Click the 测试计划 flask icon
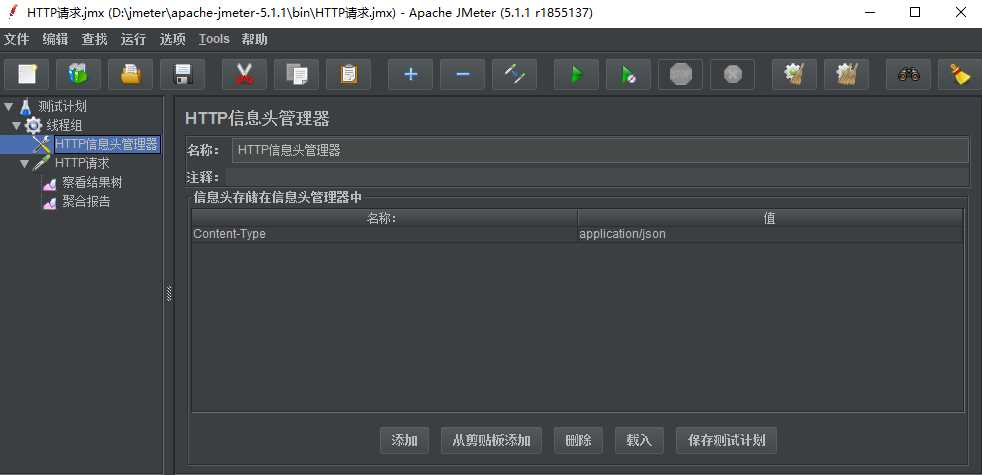This screenshot has width=982, height=475. [25, 107]
